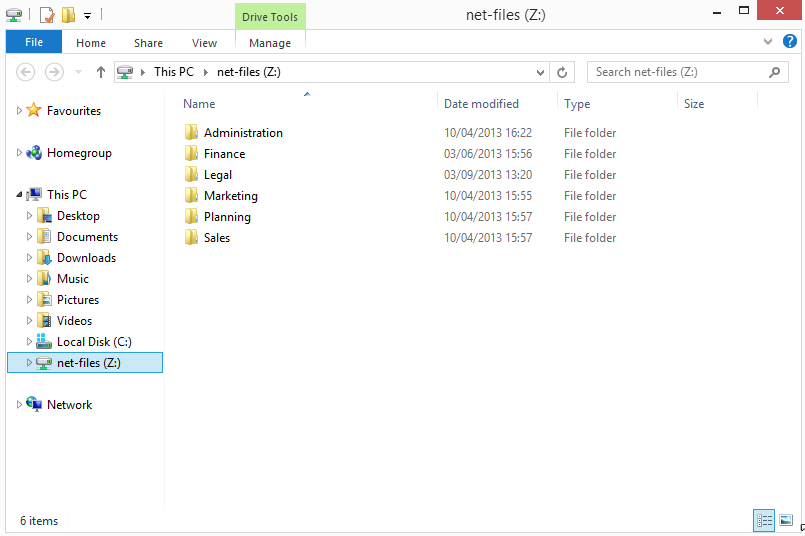Open Music in the navigation pane

pos(72,279)
